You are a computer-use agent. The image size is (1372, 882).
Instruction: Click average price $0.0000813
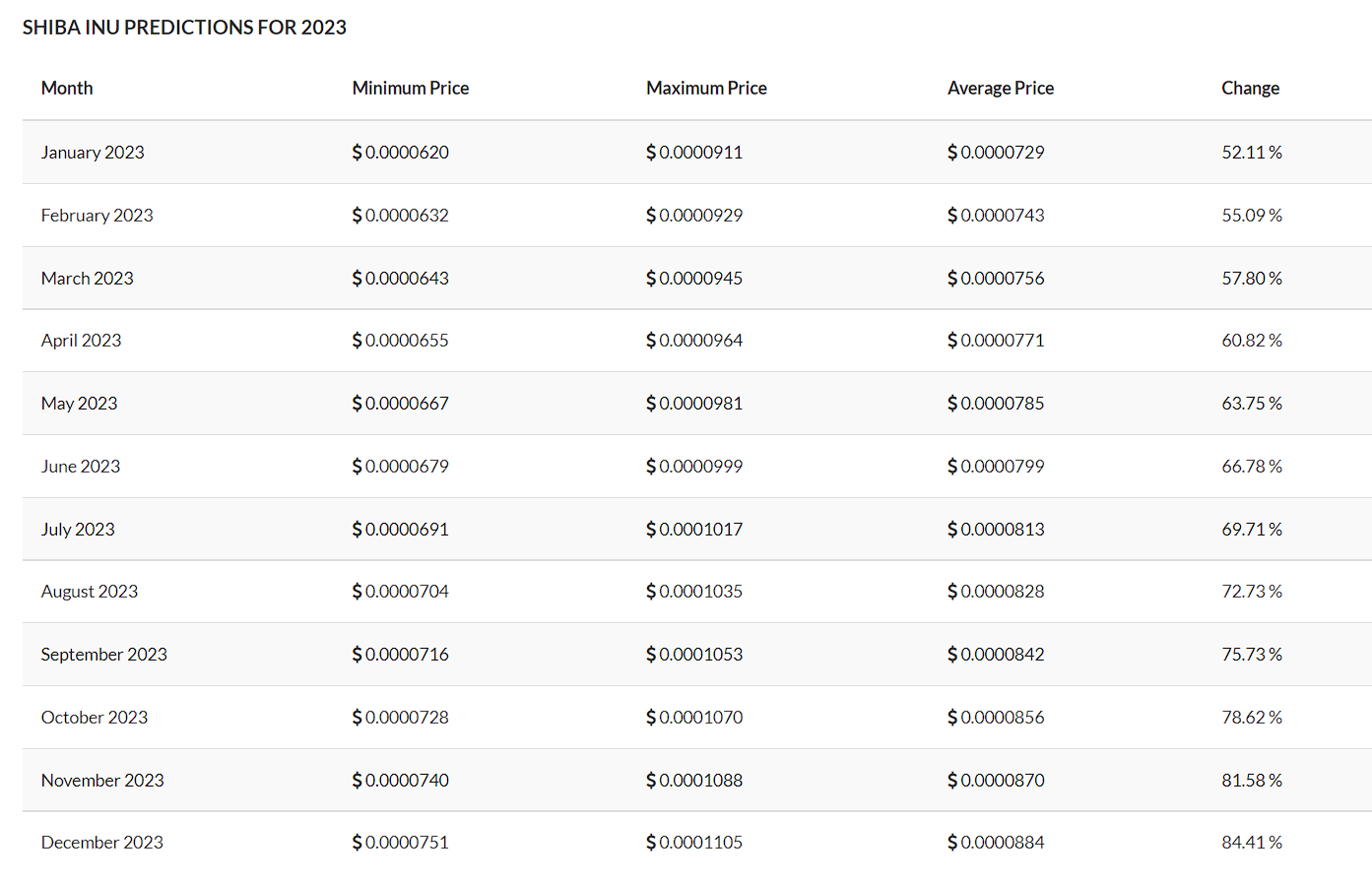[996, 529]
